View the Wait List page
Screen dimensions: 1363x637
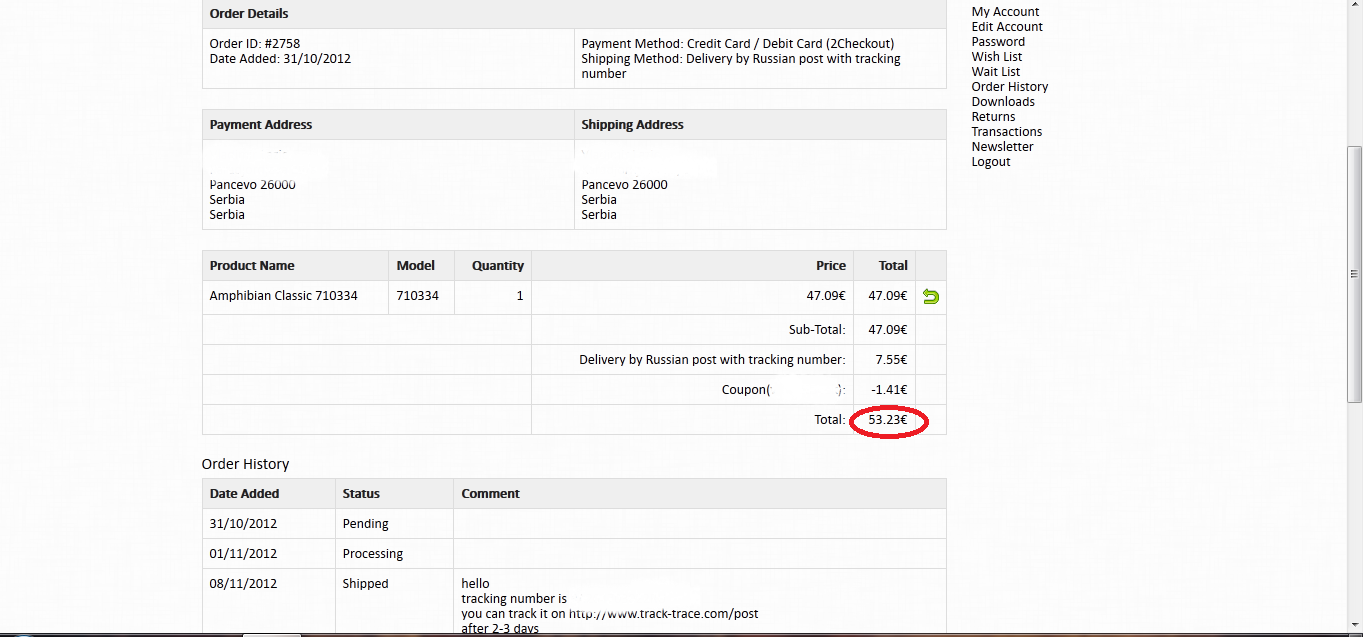(996, 72)
